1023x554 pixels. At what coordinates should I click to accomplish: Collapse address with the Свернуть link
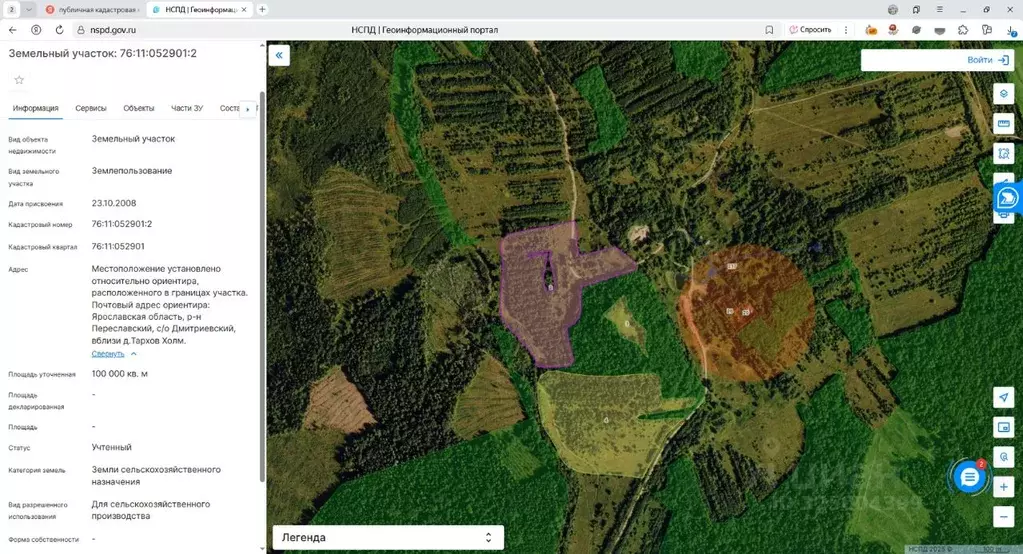(x=108, y=354)
